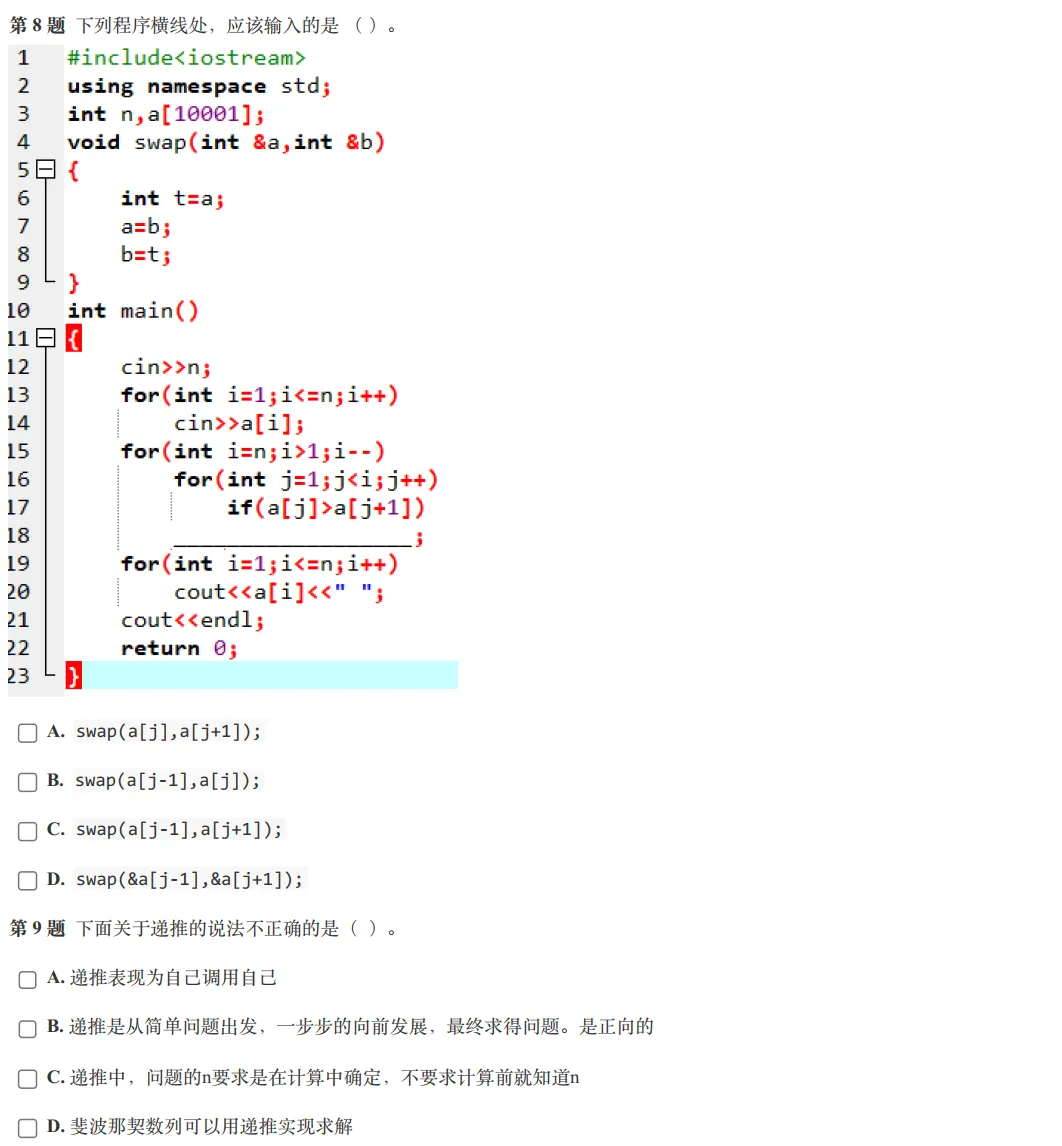
Task: Select answer B about 递推 being 正向的
Action: coord(27,1029)
